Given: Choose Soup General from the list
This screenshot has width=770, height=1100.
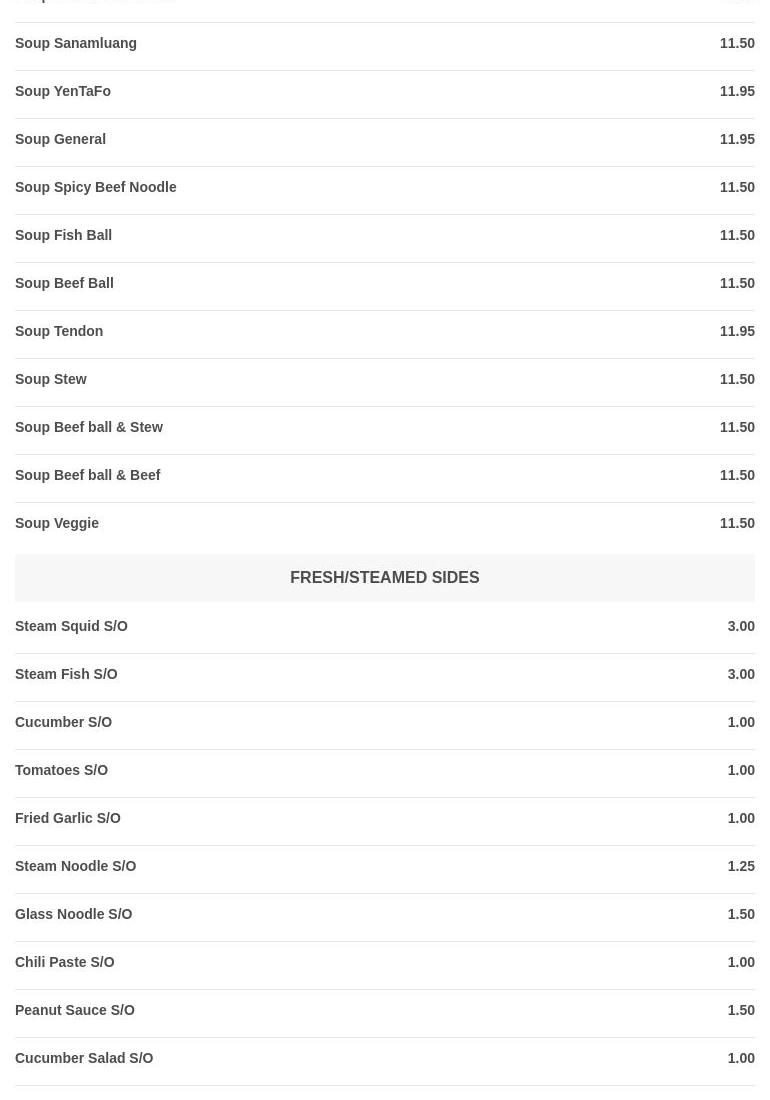Looking at the screenshot, I should pos(60,140).
